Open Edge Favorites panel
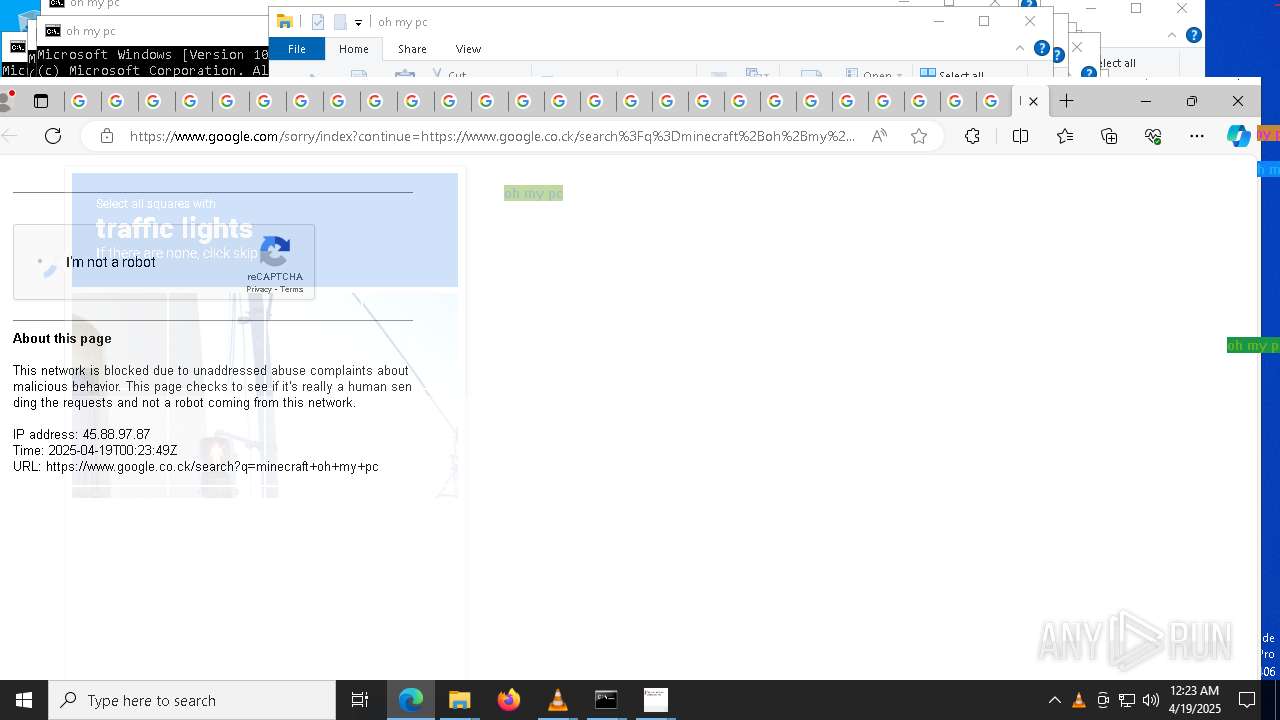Image resolution: width=1280 pixels, height=720 pixels. (x=1065, y=136)
